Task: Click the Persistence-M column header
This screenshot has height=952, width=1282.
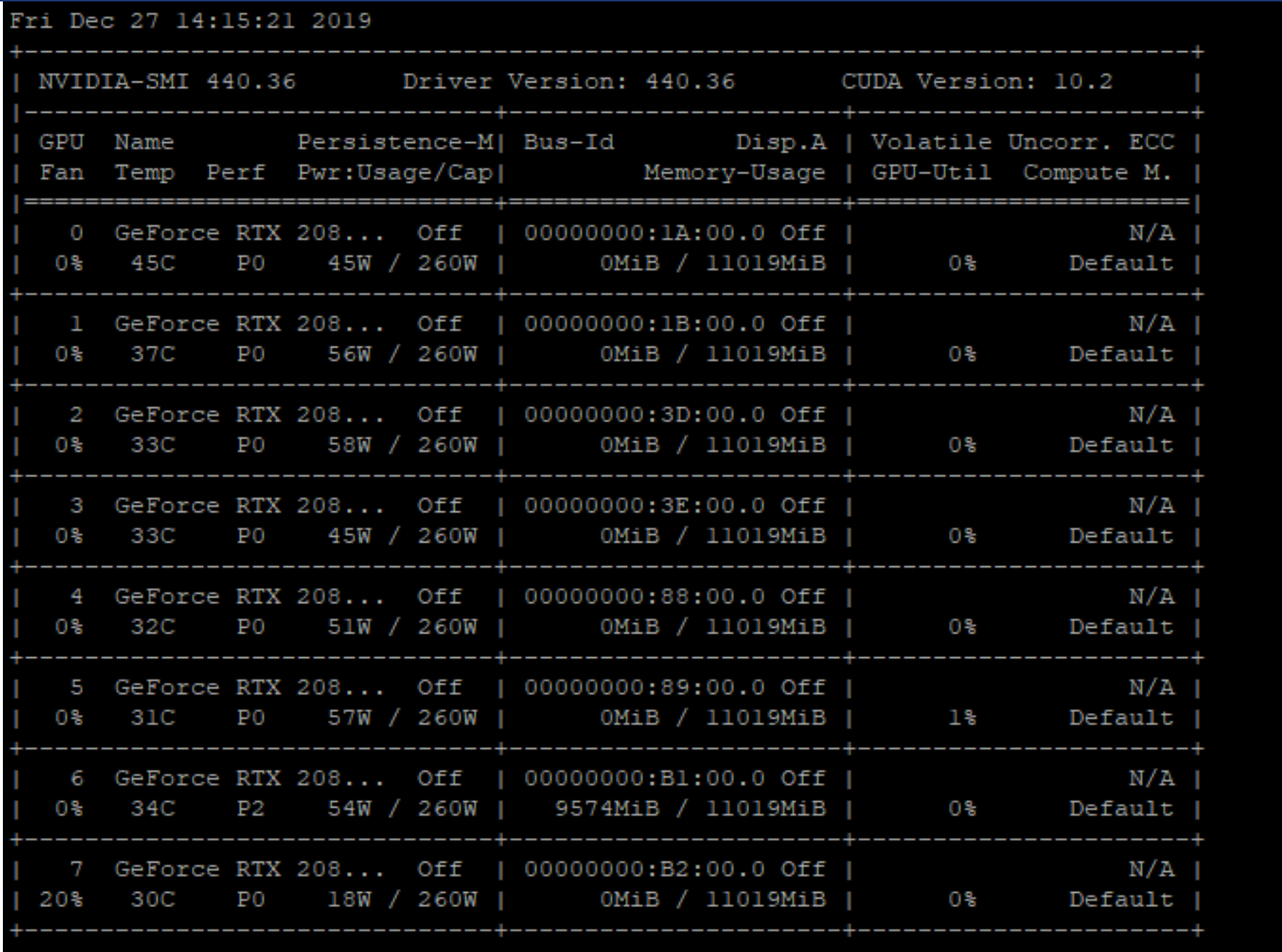Action: (395, 142)
